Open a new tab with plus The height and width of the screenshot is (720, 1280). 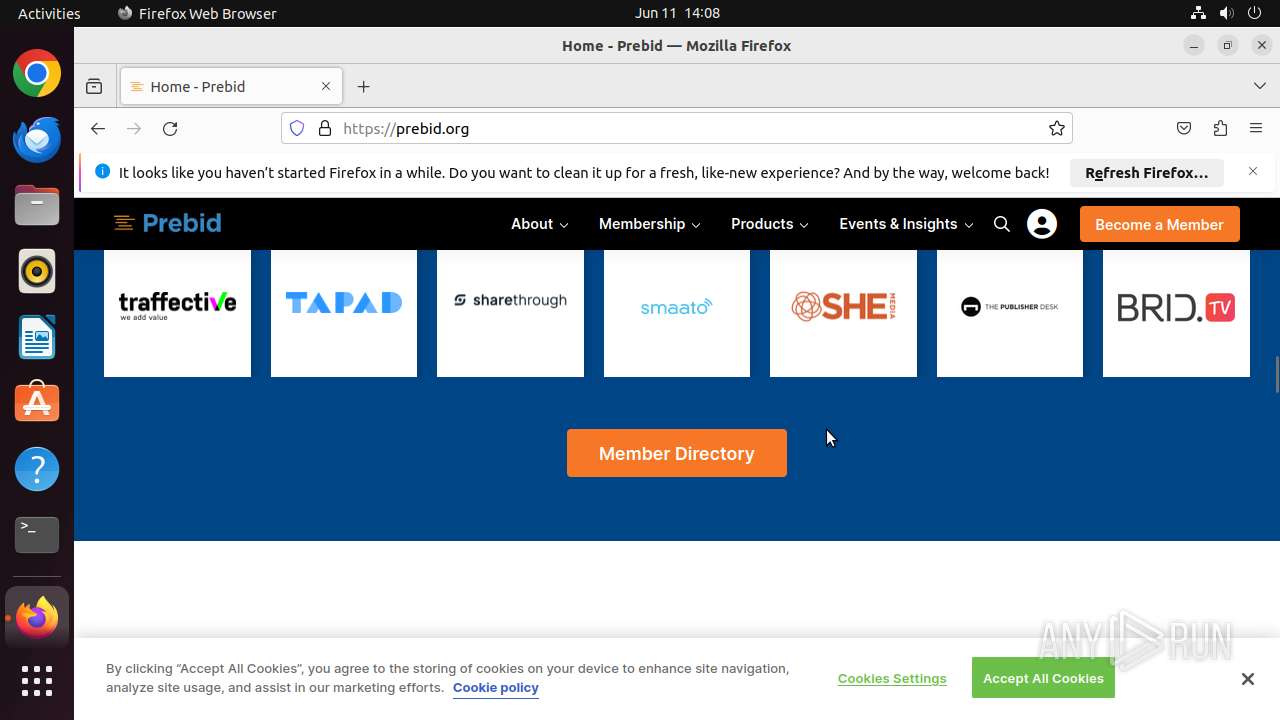point(363,87)
